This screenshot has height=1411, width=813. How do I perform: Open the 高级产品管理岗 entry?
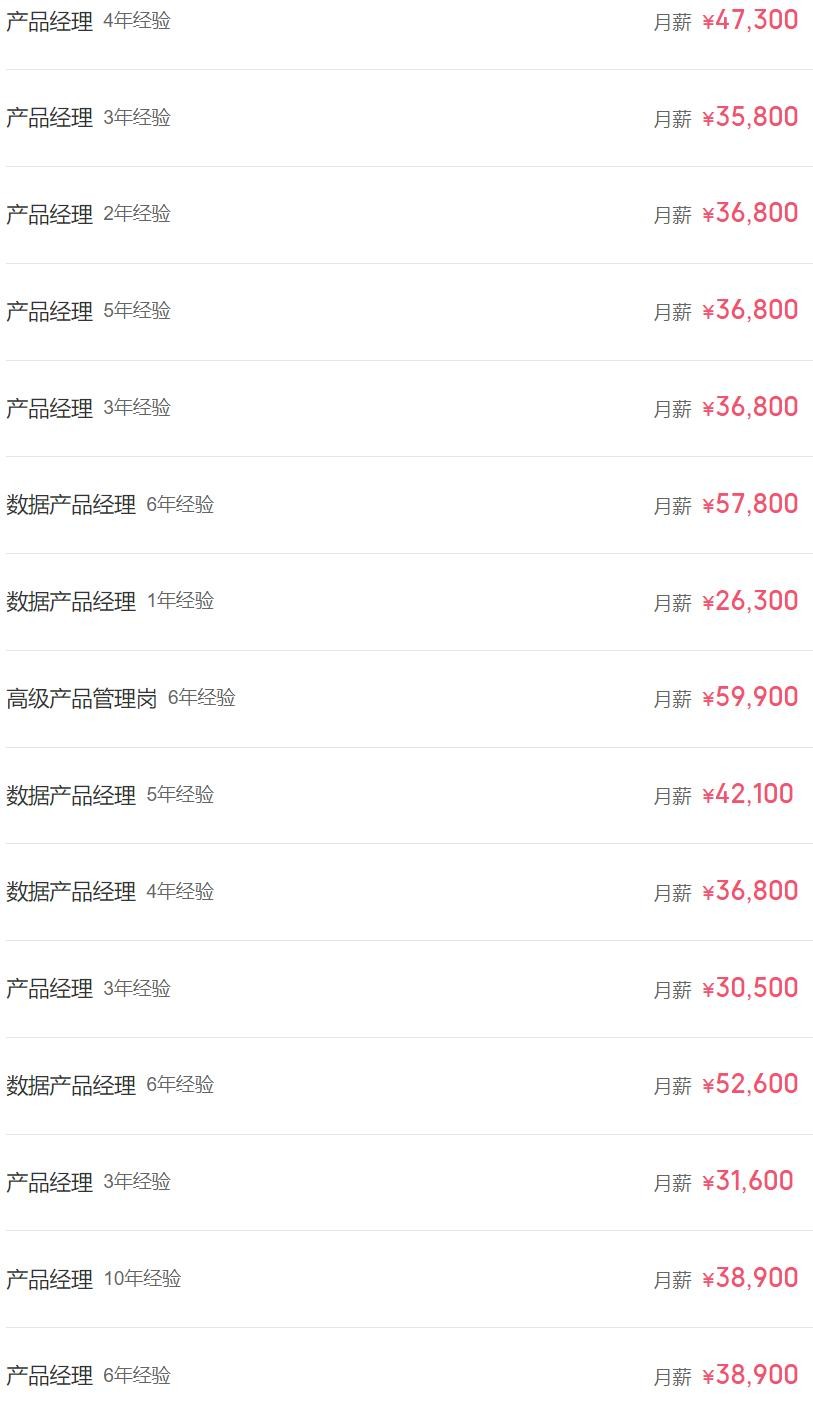(x=82, y=698)
